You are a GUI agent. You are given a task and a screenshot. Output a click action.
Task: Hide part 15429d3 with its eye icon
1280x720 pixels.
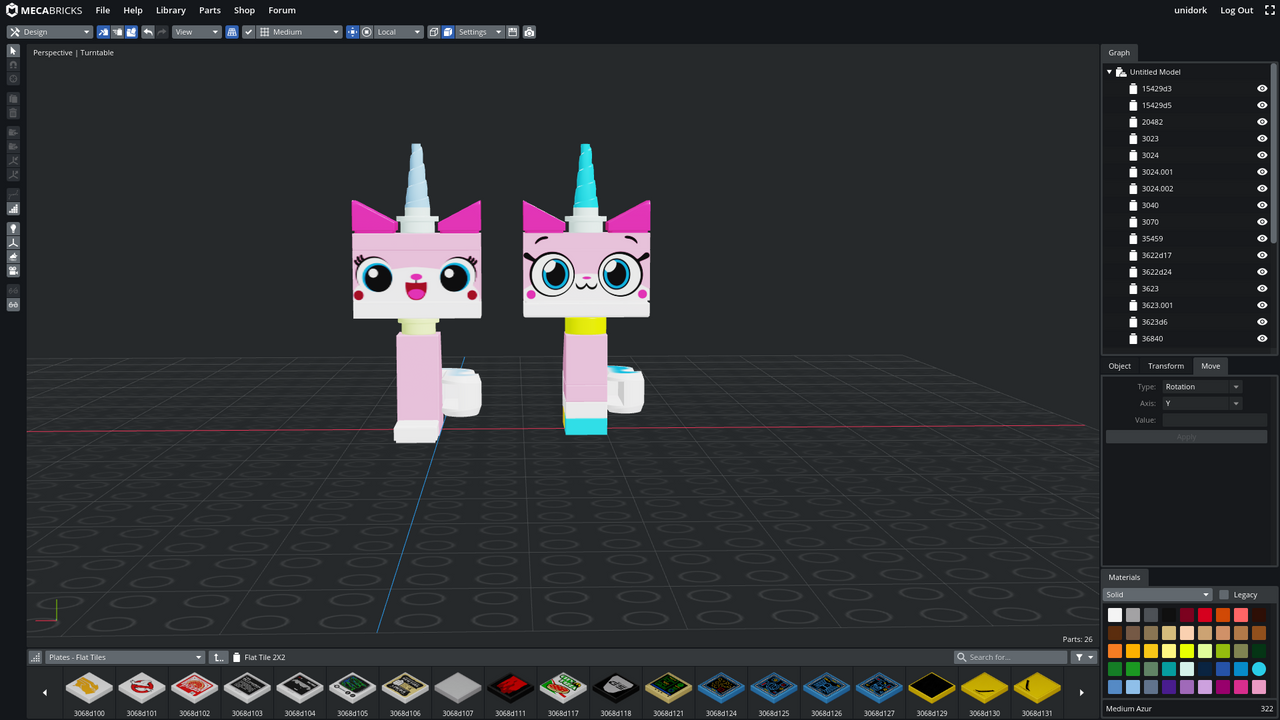click(1262, 89)
